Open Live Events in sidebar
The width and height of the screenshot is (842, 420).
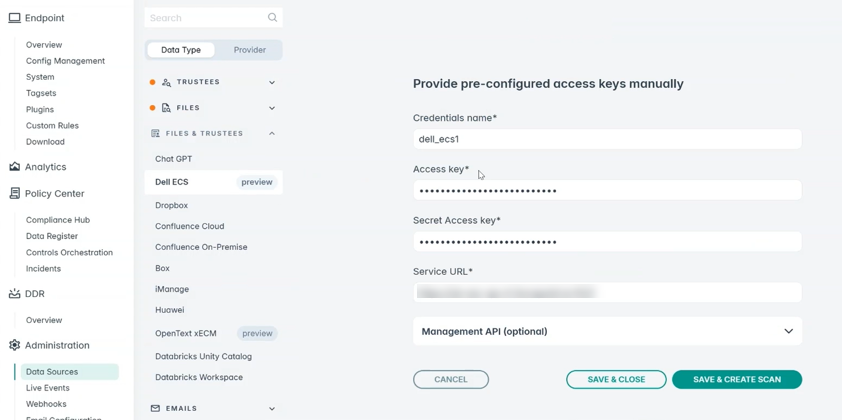pyautogui.click(x=48, y=388)
